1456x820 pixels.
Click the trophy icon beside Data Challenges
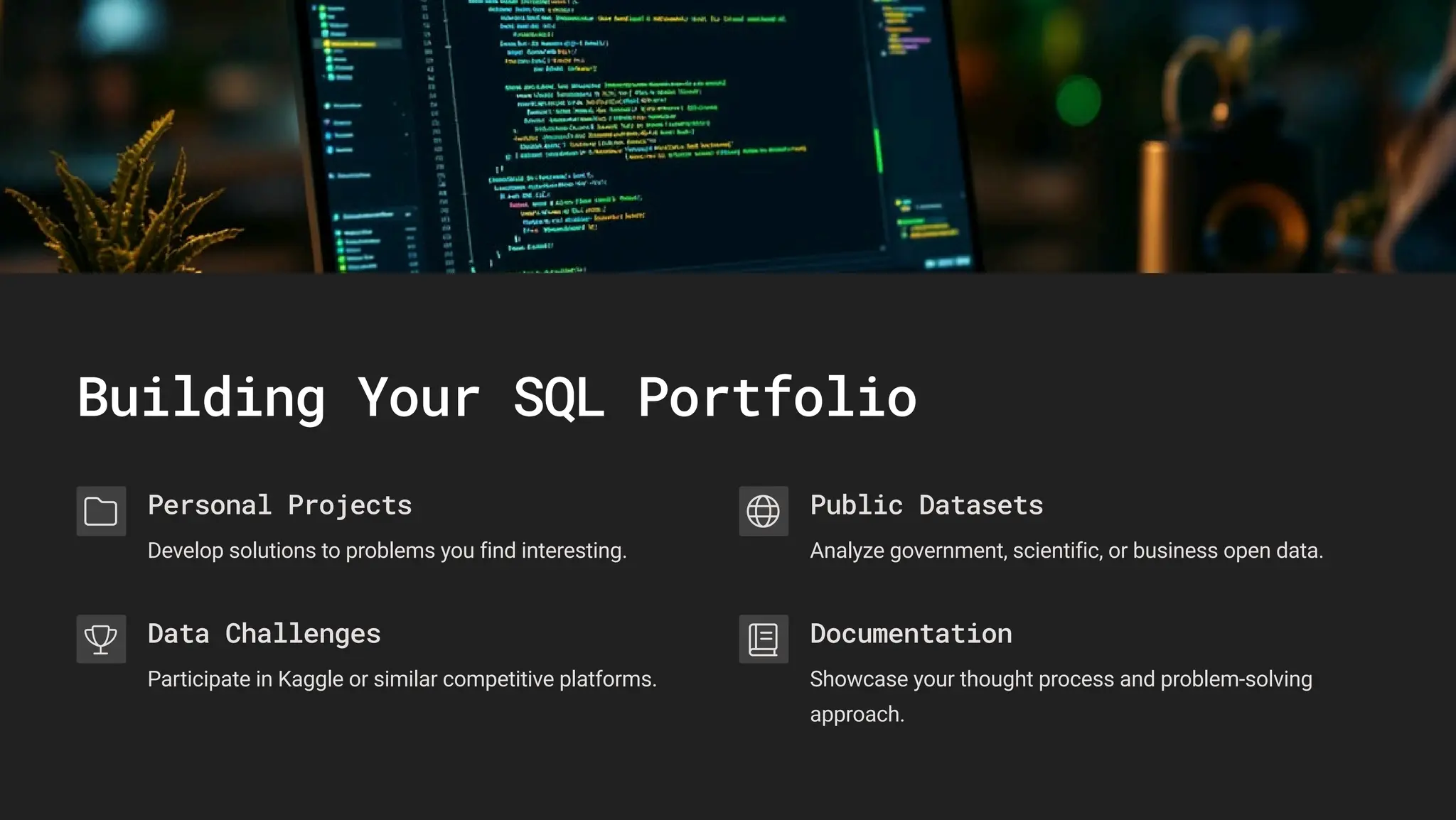click(x=101, y=639)
